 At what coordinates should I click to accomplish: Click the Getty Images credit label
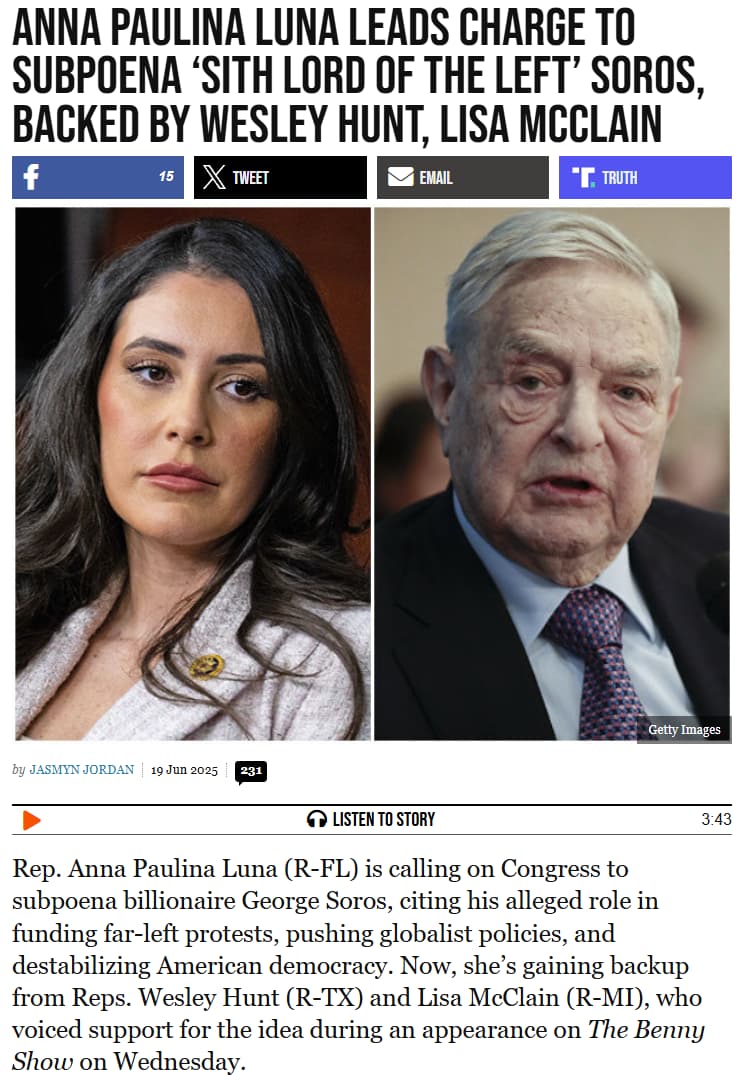click(684, 729)
